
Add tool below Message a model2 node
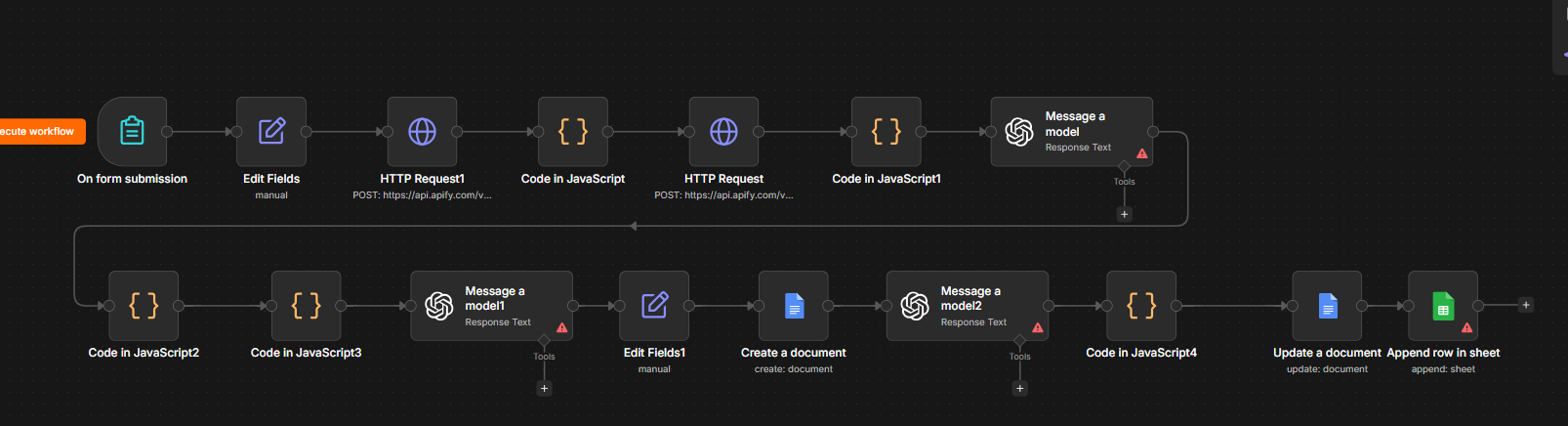click(1020, 388)
